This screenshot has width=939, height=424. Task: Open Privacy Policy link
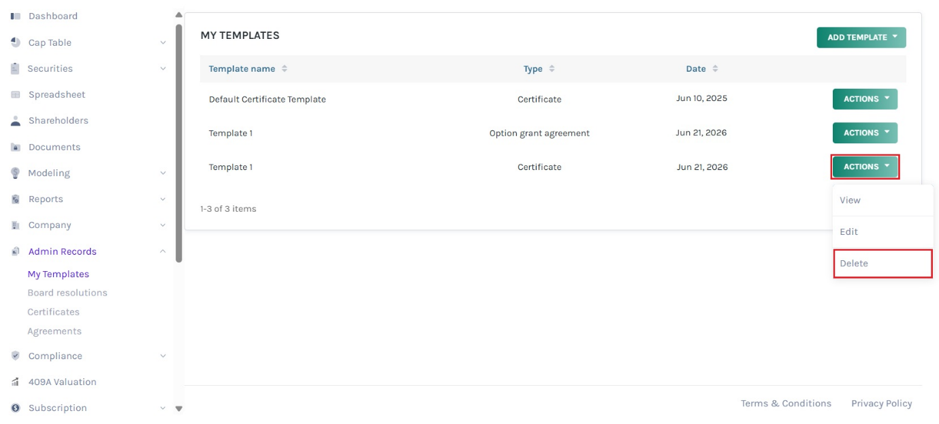pos(882,404)
